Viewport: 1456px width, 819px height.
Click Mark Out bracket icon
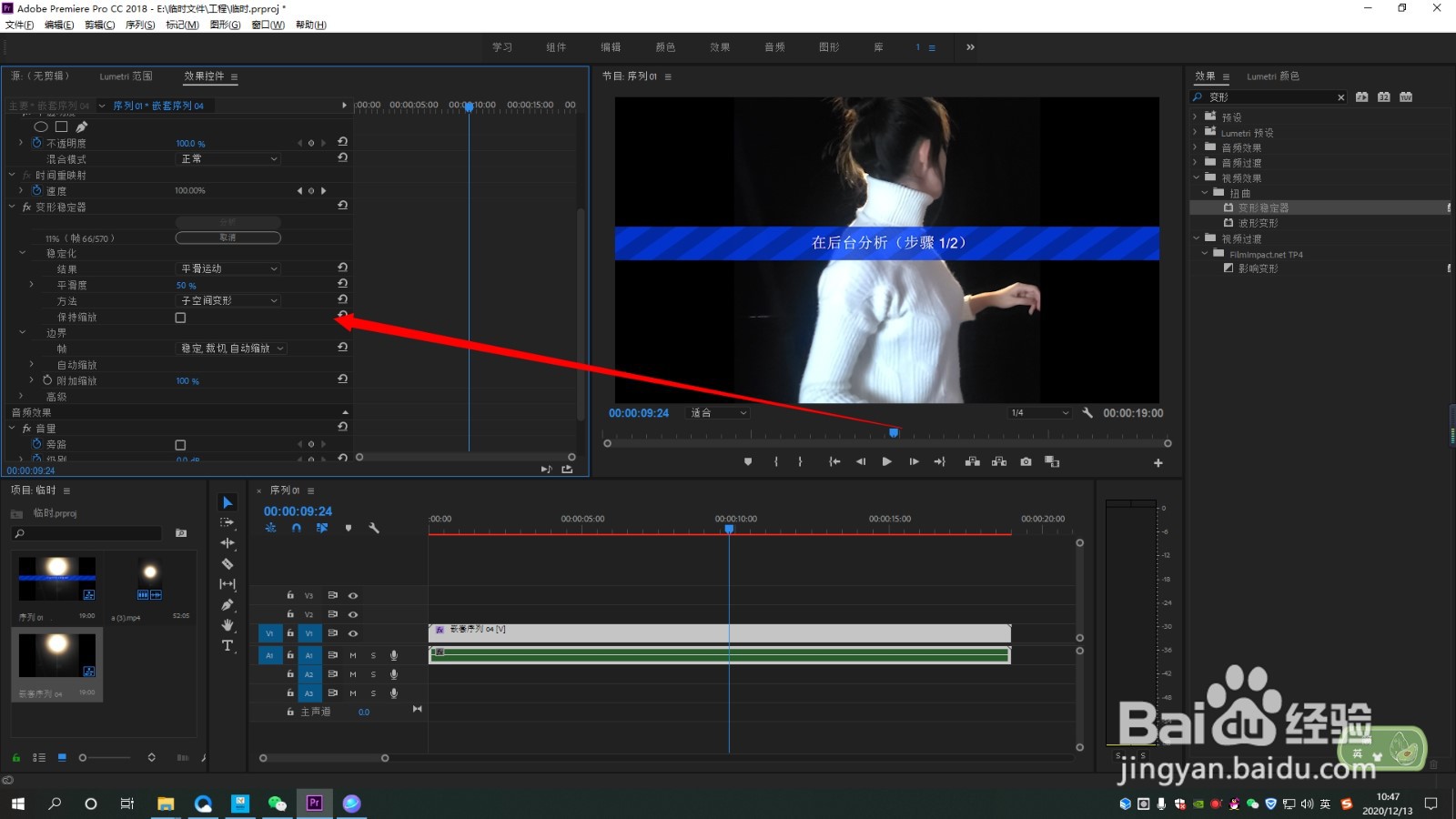[801, 462]
